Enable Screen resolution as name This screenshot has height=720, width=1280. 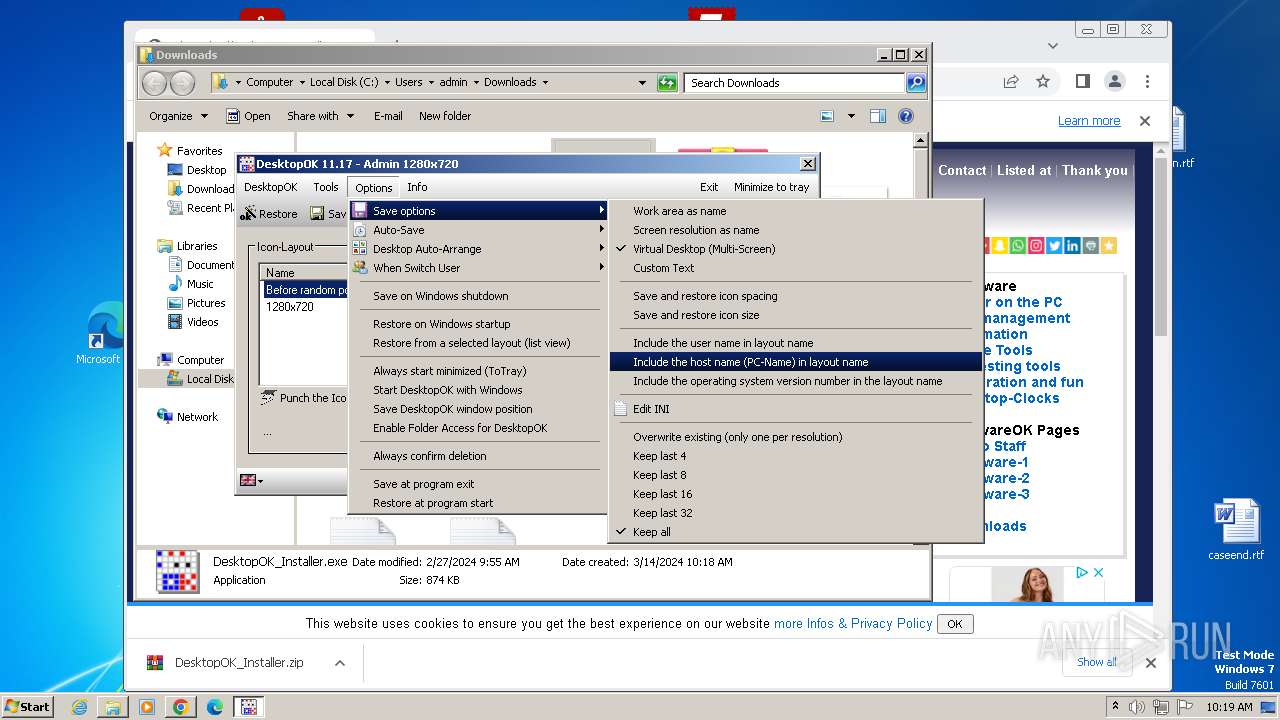tap(795, 230)
